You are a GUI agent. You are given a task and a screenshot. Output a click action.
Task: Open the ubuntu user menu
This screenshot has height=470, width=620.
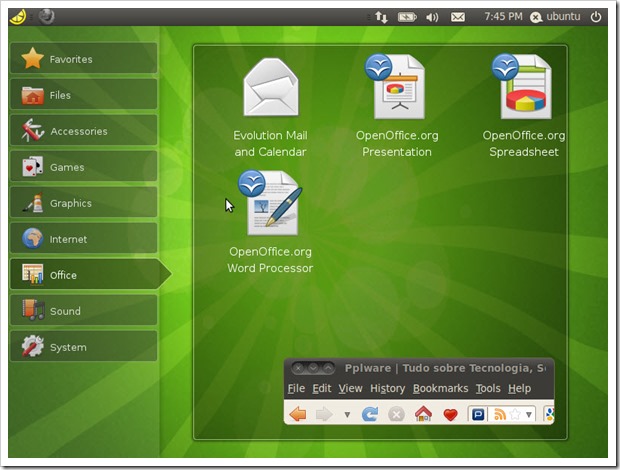(556, 17)
